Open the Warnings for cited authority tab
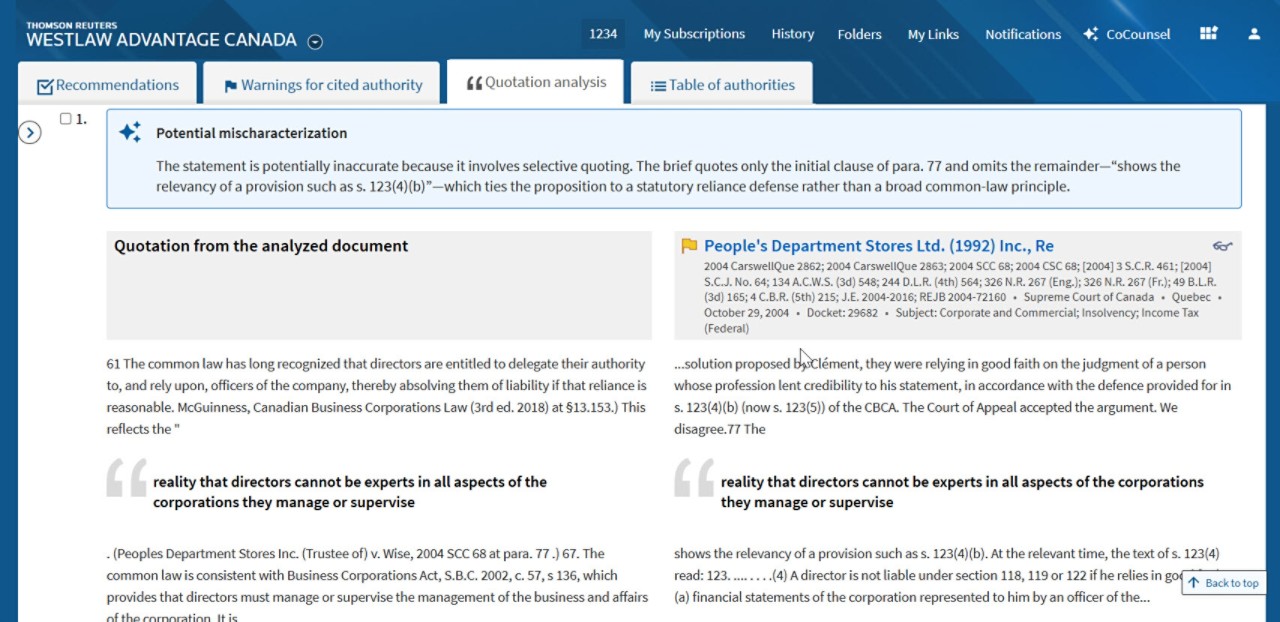Screen dimensions: 1280x622 (322, 85)
